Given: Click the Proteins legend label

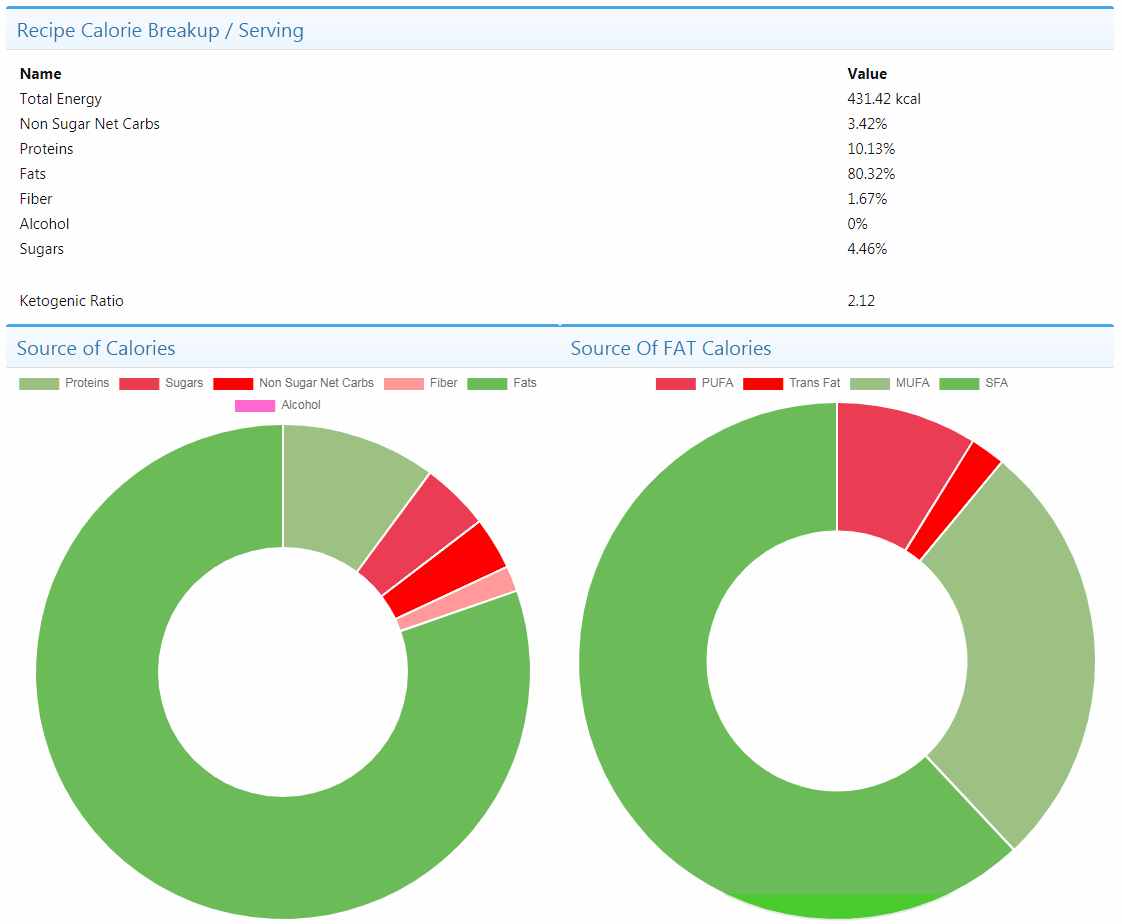Looking at the screenshot, I should pos(87,383).
